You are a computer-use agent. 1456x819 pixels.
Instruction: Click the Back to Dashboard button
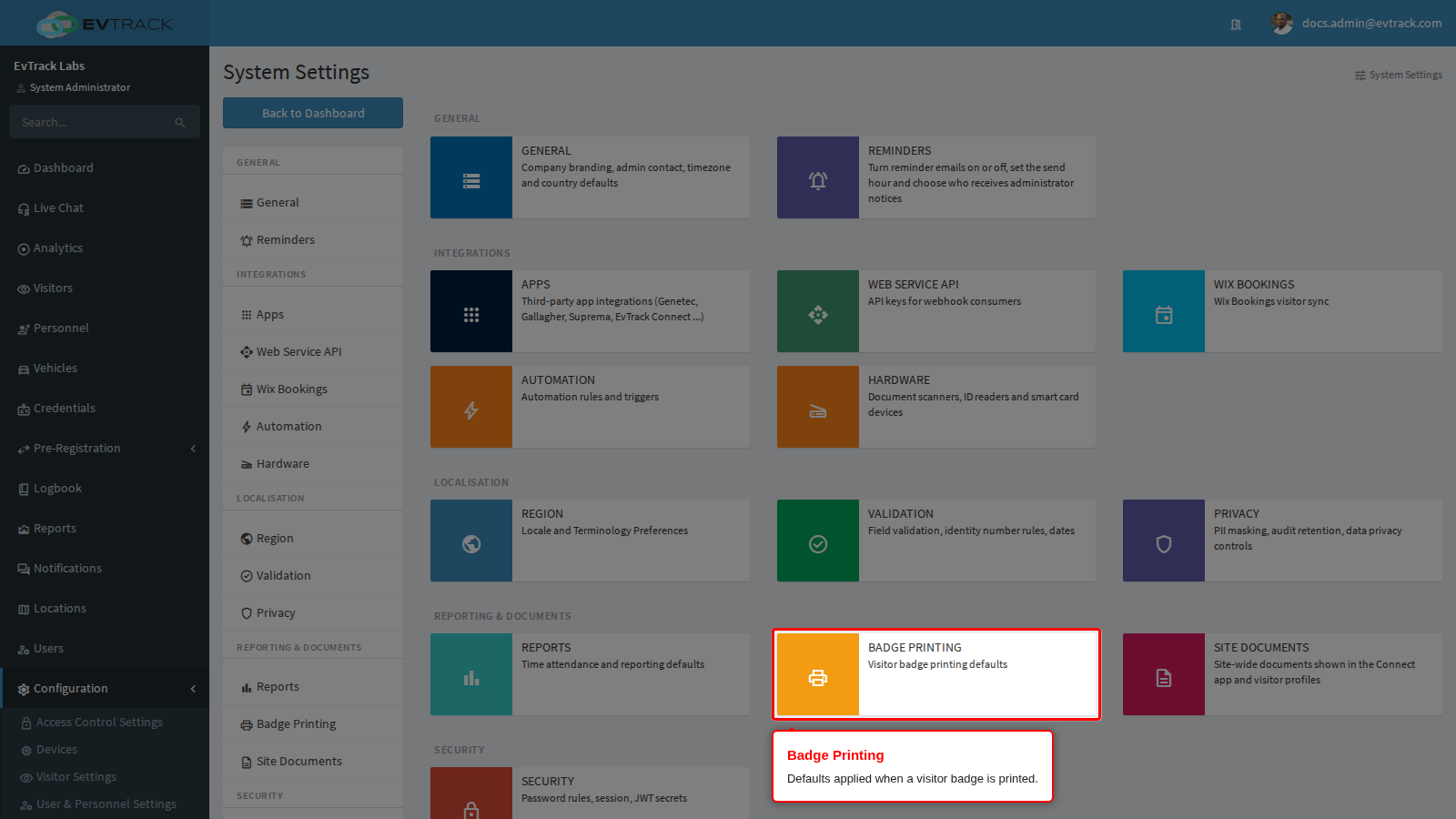coord(313,113)
